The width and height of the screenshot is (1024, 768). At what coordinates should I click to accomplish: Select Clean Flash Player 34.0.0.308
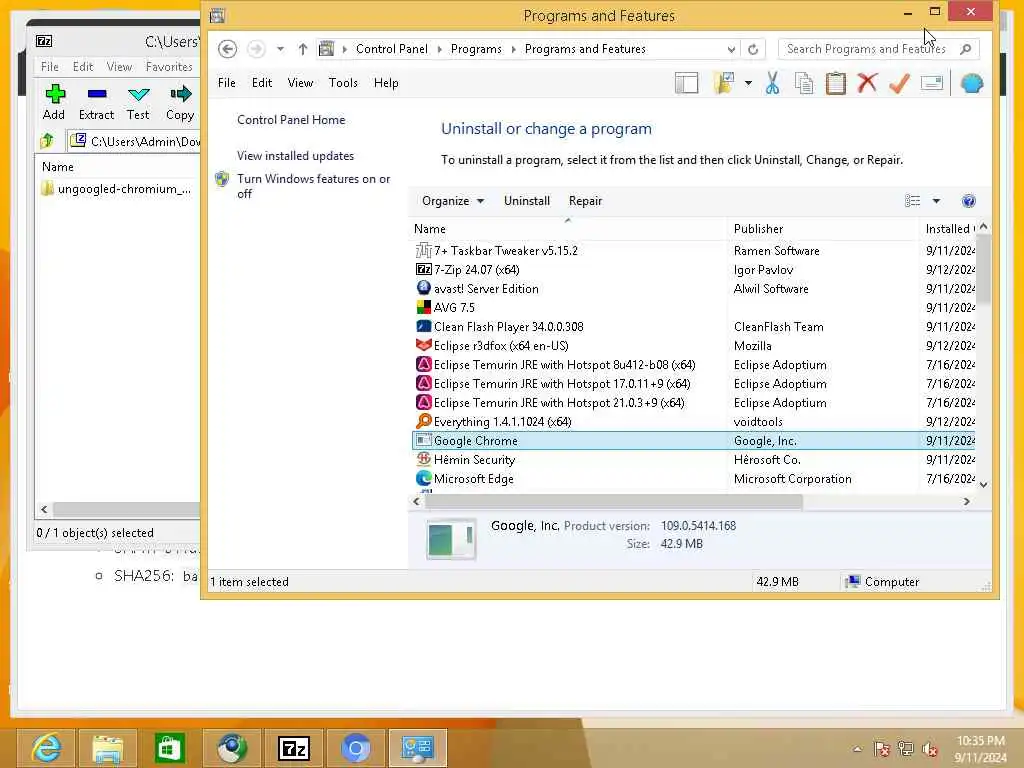(694, 327)
